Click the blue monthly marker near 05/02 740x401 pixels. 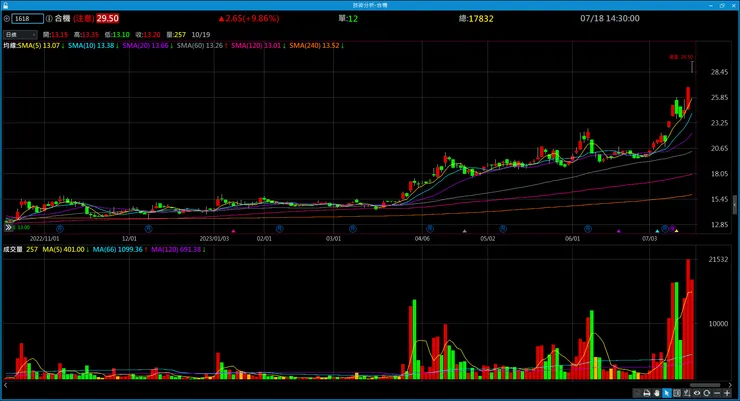[503, 229]
